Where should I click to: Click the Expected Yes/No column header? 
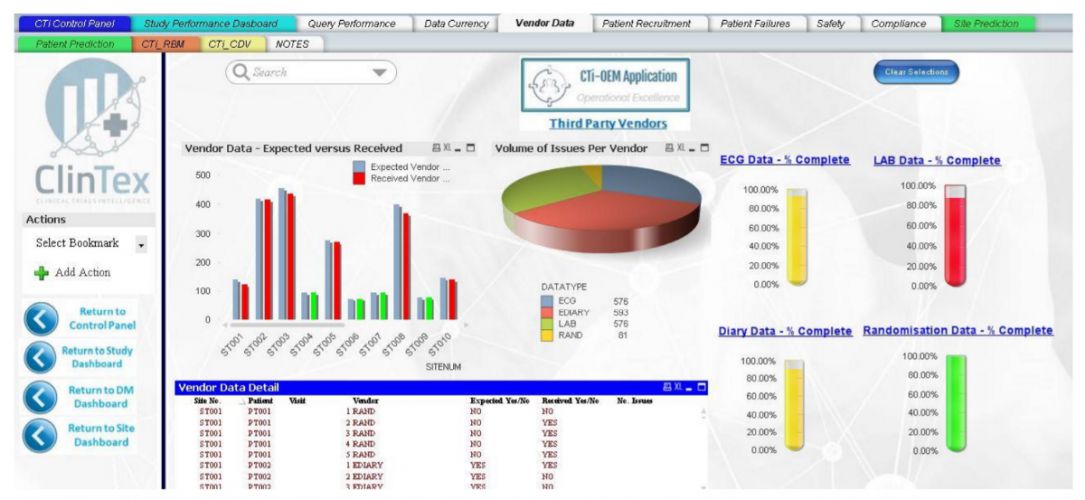click(500, 400)
